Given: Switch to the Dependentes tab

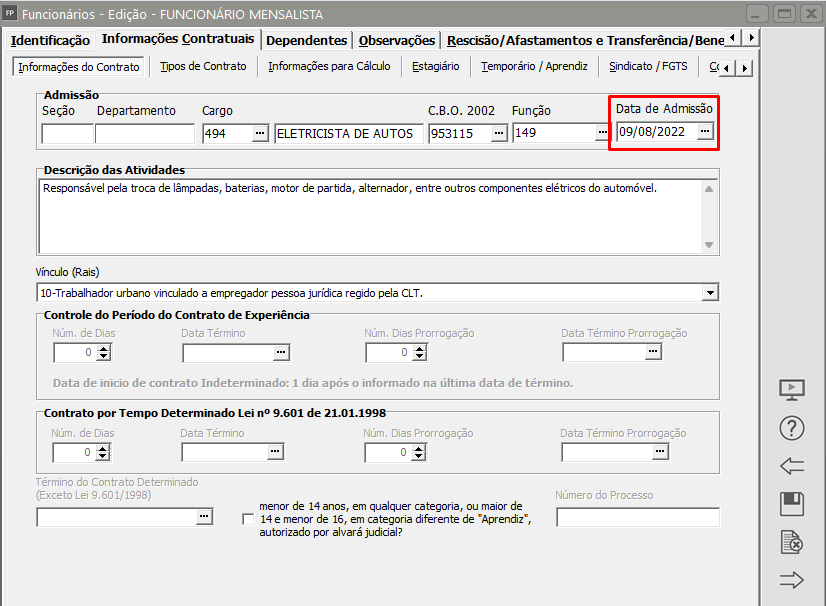Looking at the screenshot, I should 307,40.
